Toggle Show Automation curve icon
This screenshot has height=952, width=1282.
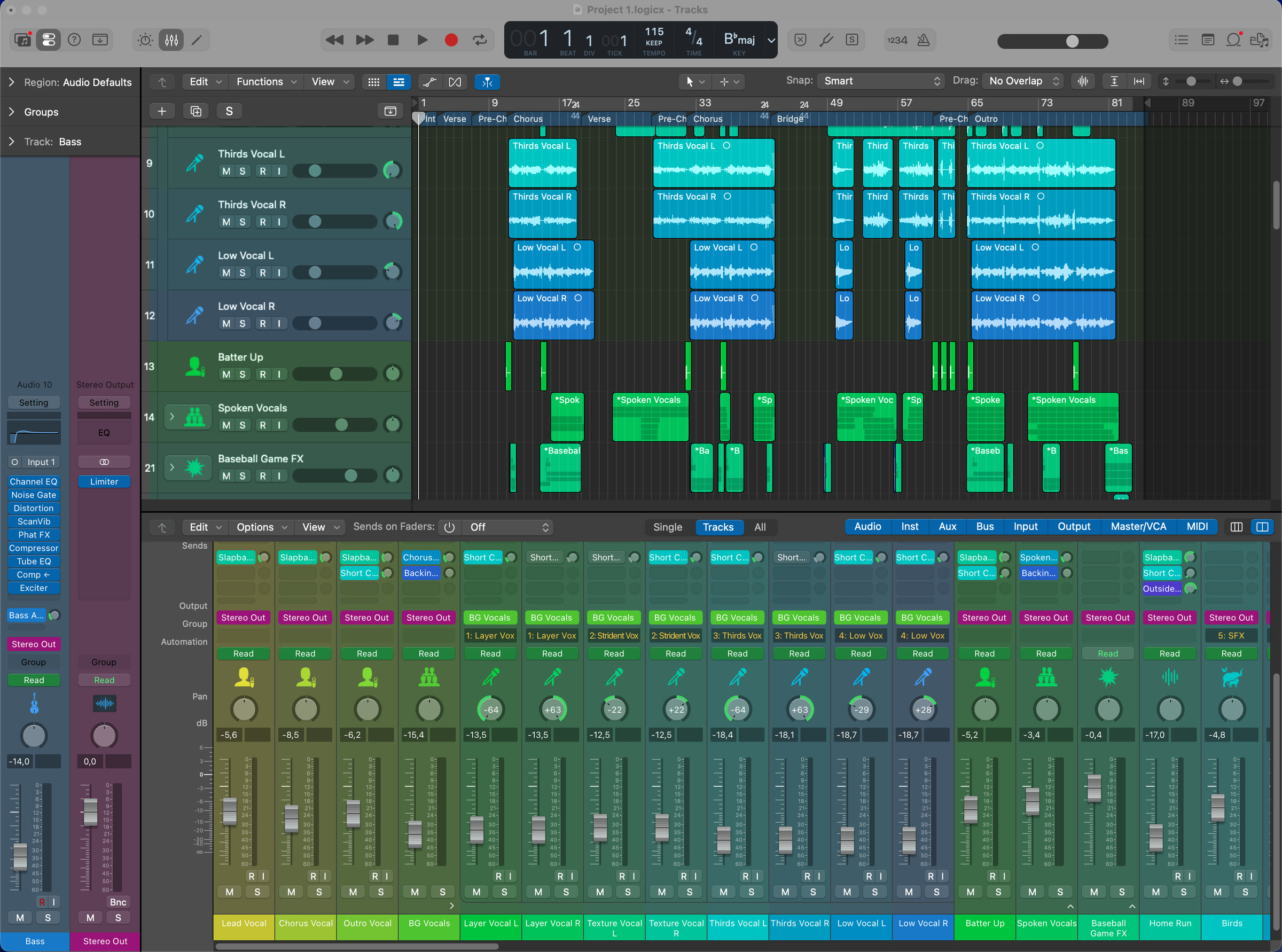point(430,82)
